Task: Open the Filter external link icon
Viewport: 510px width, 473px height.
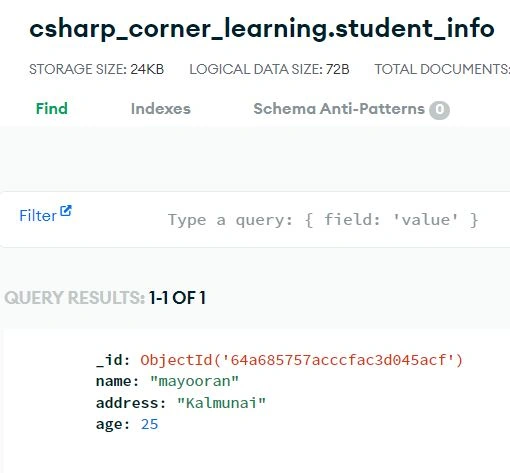Action: [66, 211]
